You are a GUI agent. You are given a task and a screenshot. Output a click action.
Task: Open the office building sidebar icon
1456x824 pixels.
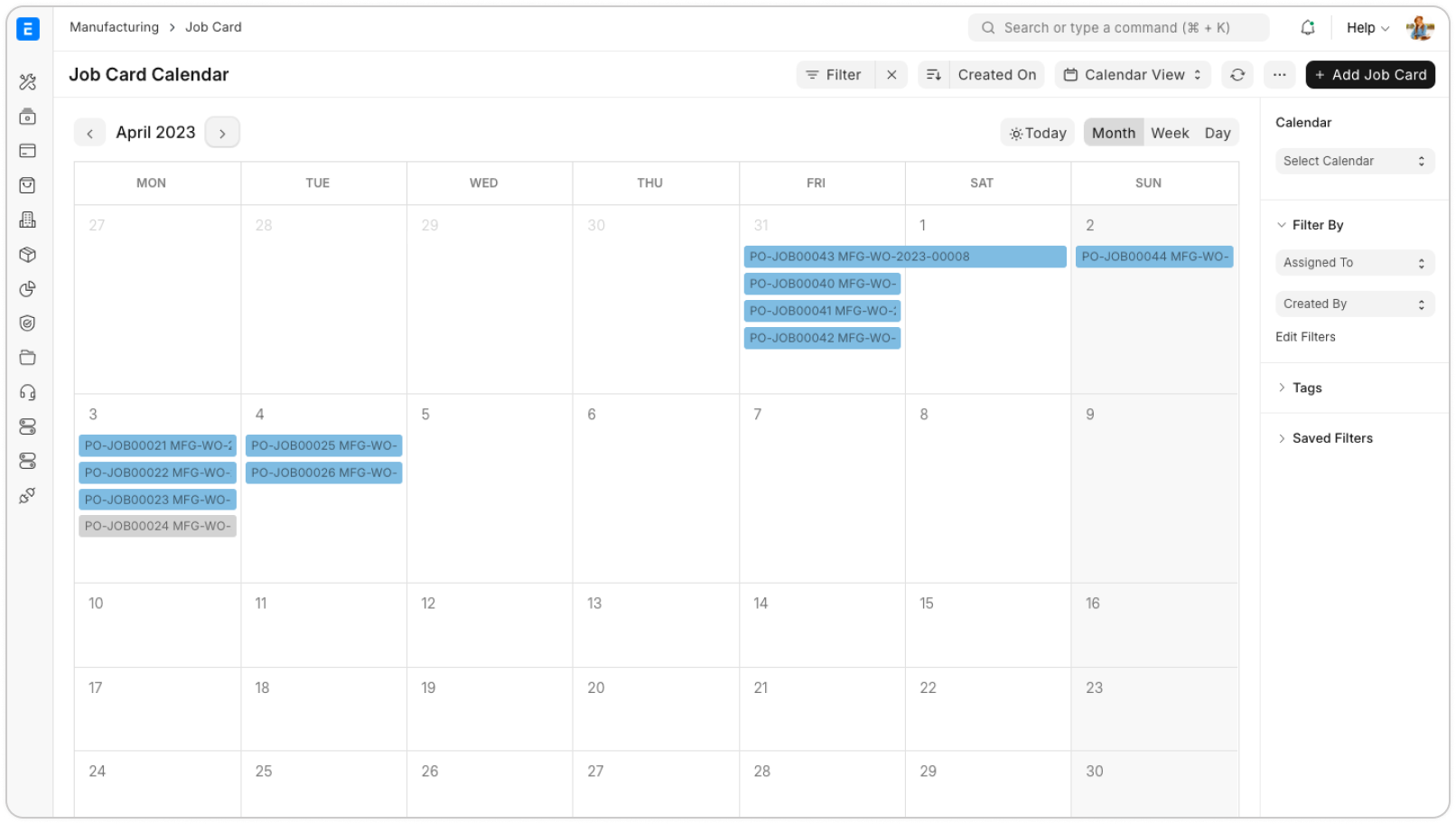pos(28,220)
